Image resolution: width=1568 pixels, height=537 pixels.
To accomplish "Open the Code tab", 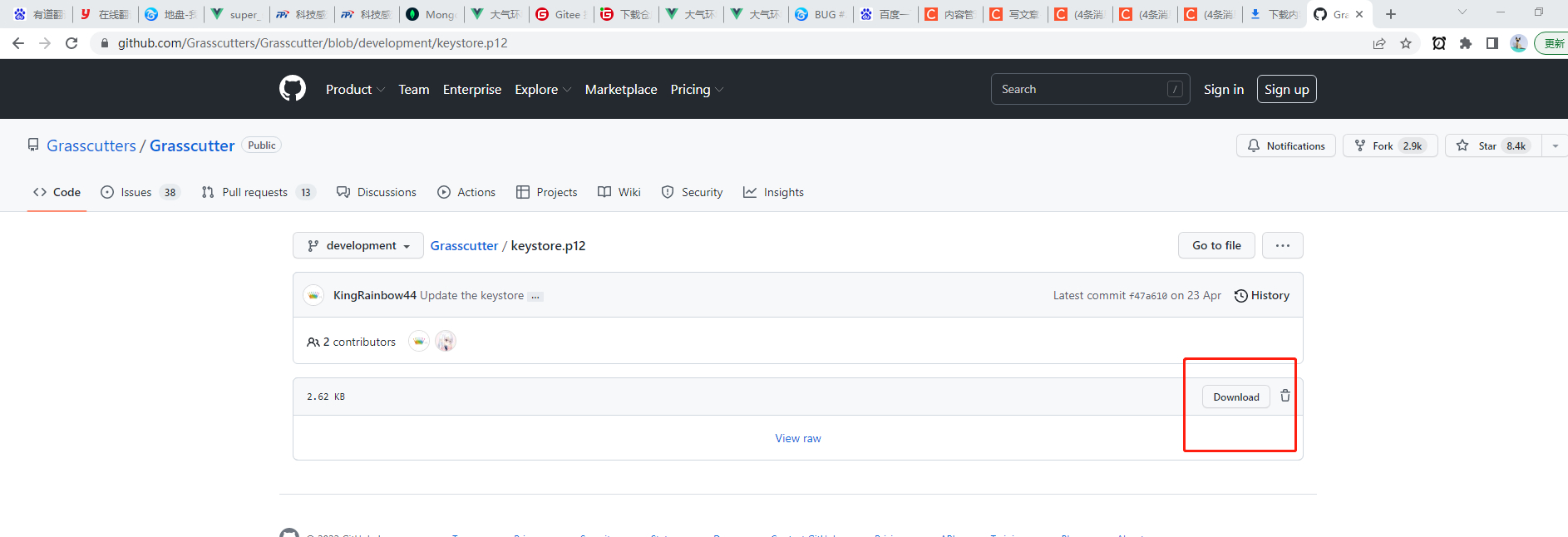I will pos(57,192).
